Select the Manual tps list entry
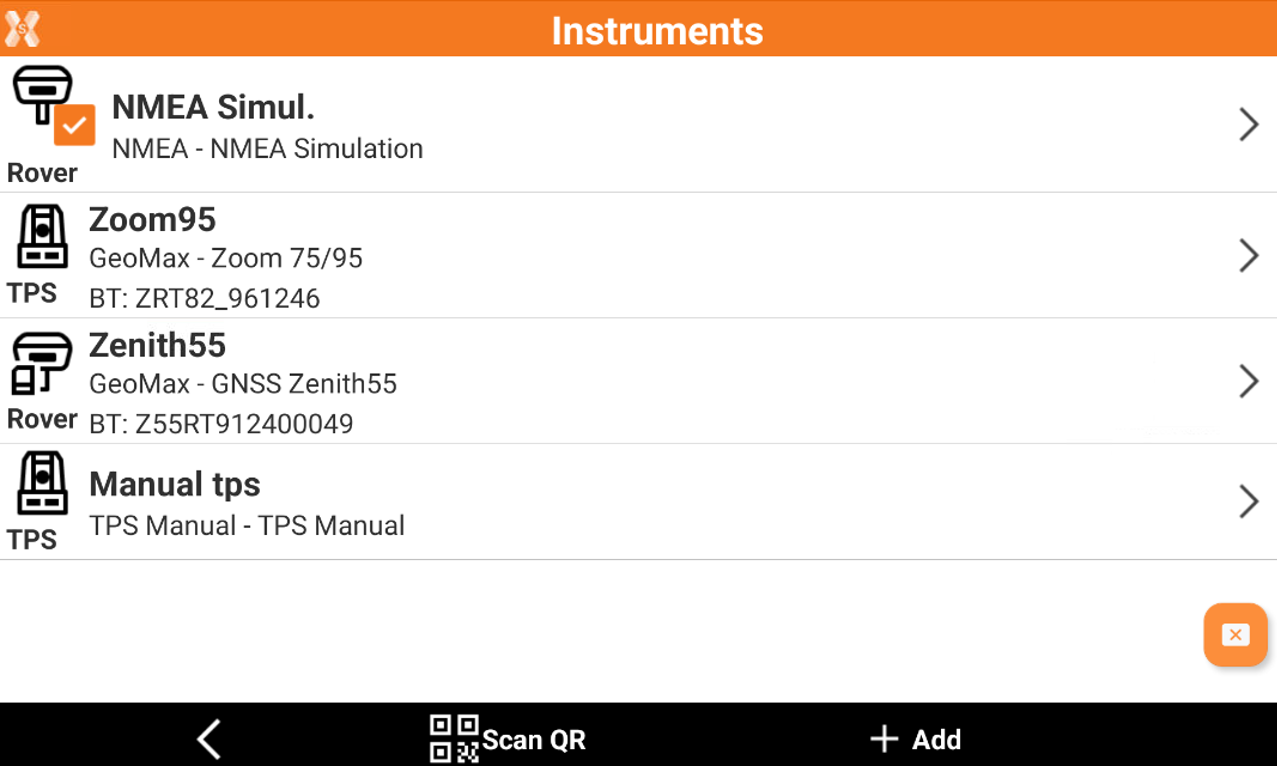This screenshot has width=1277, height=766. [x=600, y=502]
